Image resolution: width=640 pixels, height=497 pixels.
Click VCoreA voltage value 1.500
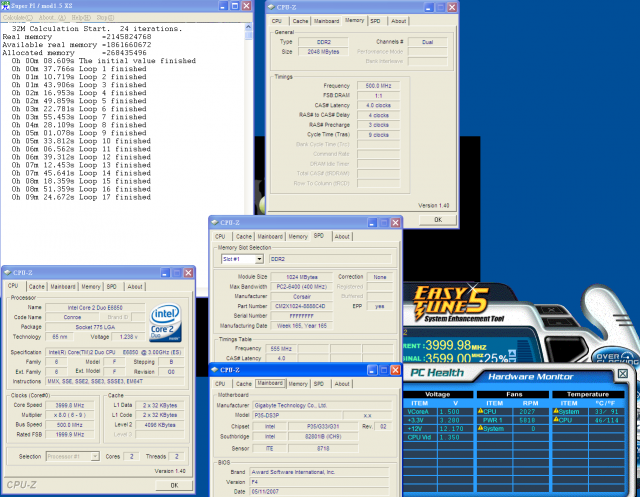coord(449,412)
